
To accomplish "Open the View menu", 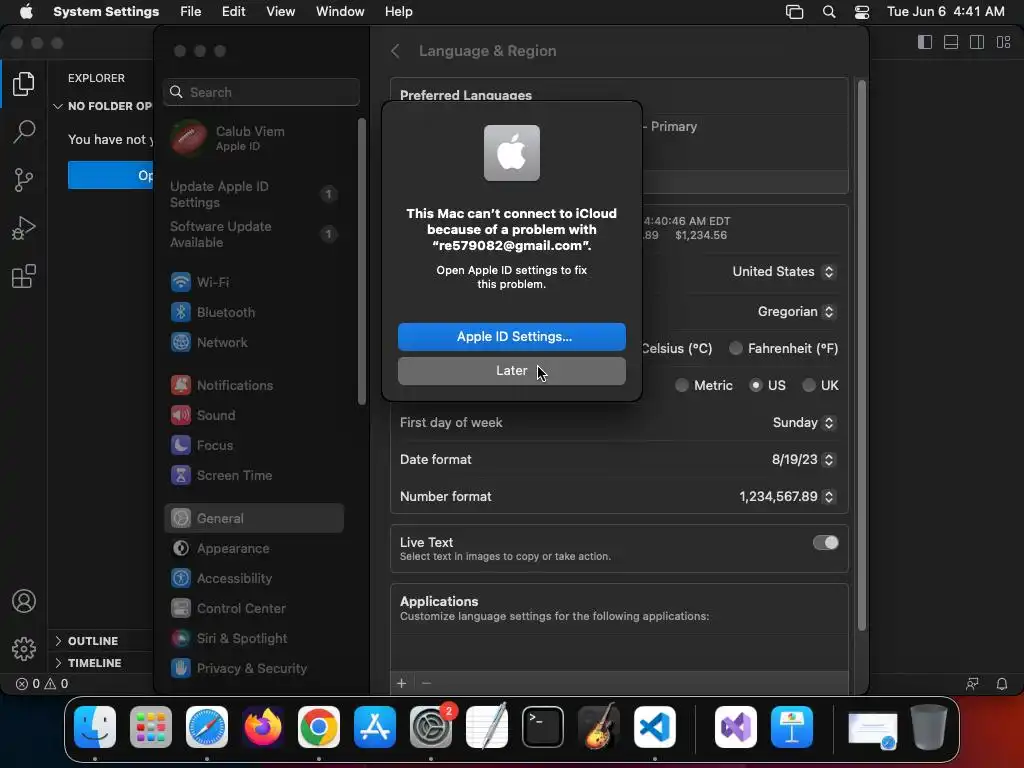I will [x=280, y=12].
